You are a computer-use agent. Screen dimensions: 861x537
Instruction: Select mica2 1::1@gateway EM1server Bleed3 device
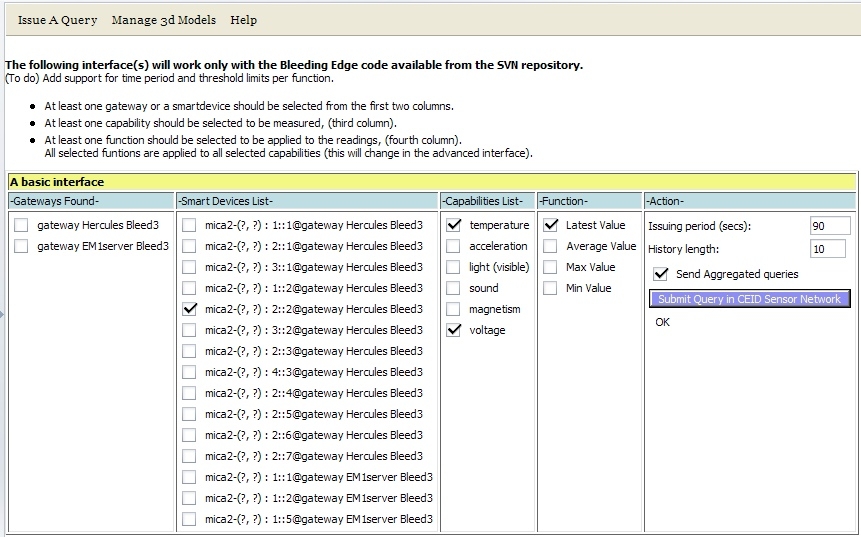pos(189,477)
